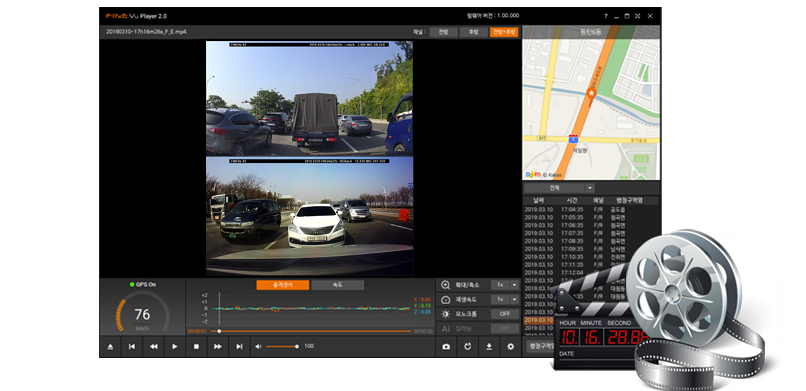Stop the video playback
Viewport: 806px width, 391px height.
point(196,347)
